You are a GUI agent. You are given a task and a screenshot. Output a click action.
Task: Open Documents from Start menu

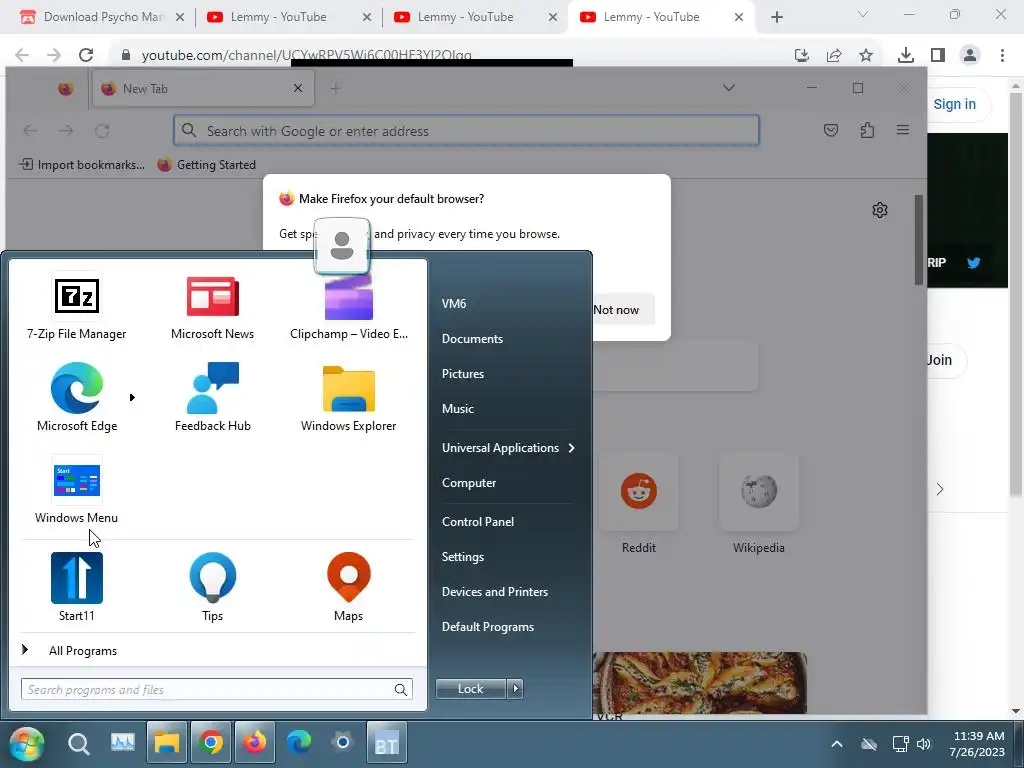point(472,339)
